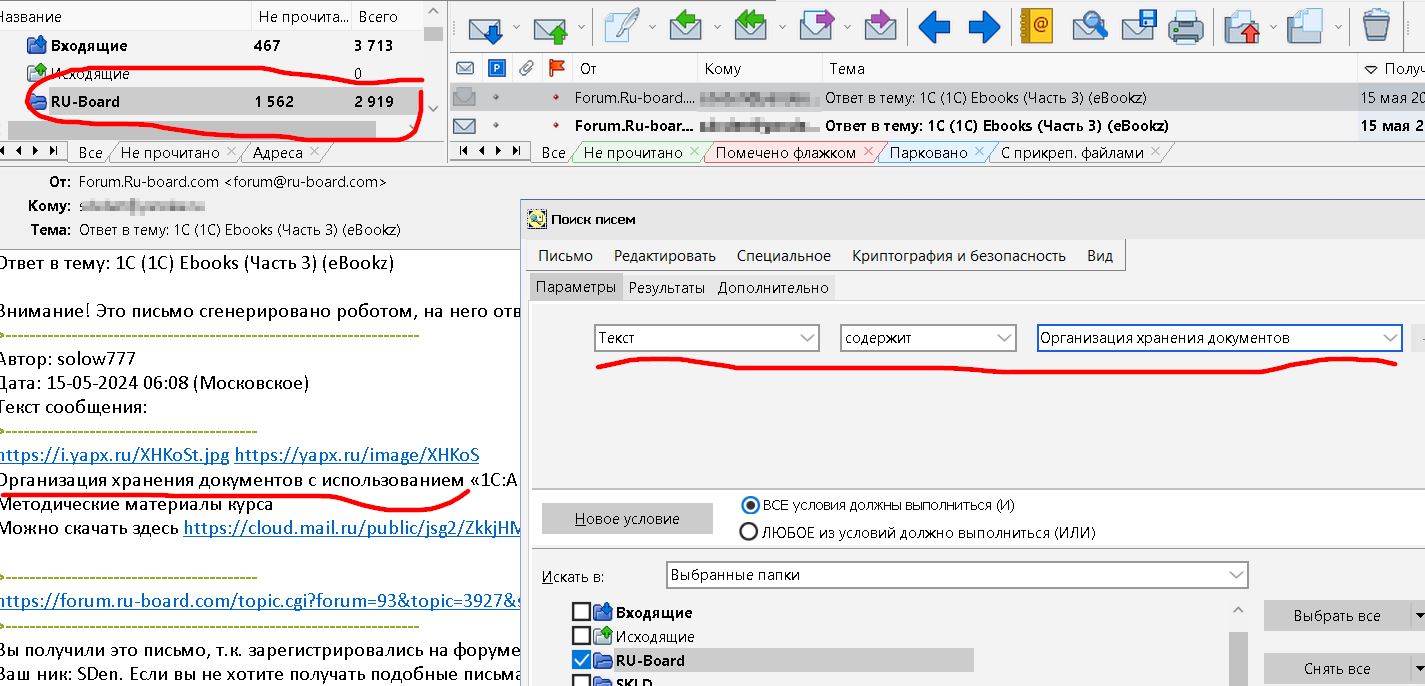Go to previous message with left arrow
Screen dimensions: 1425x686
point(934,26)
